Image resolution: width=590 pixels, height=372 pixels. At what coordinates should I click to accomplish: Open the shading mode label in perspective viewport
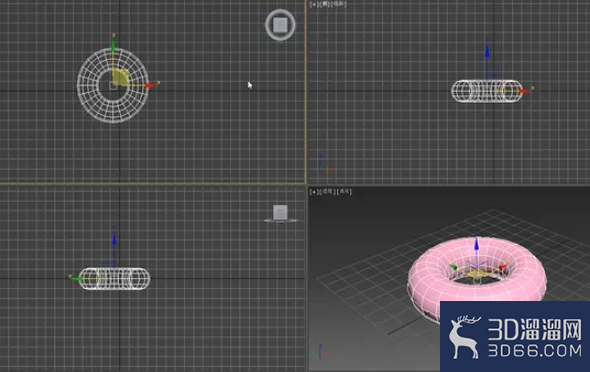(x=344, y=191)
